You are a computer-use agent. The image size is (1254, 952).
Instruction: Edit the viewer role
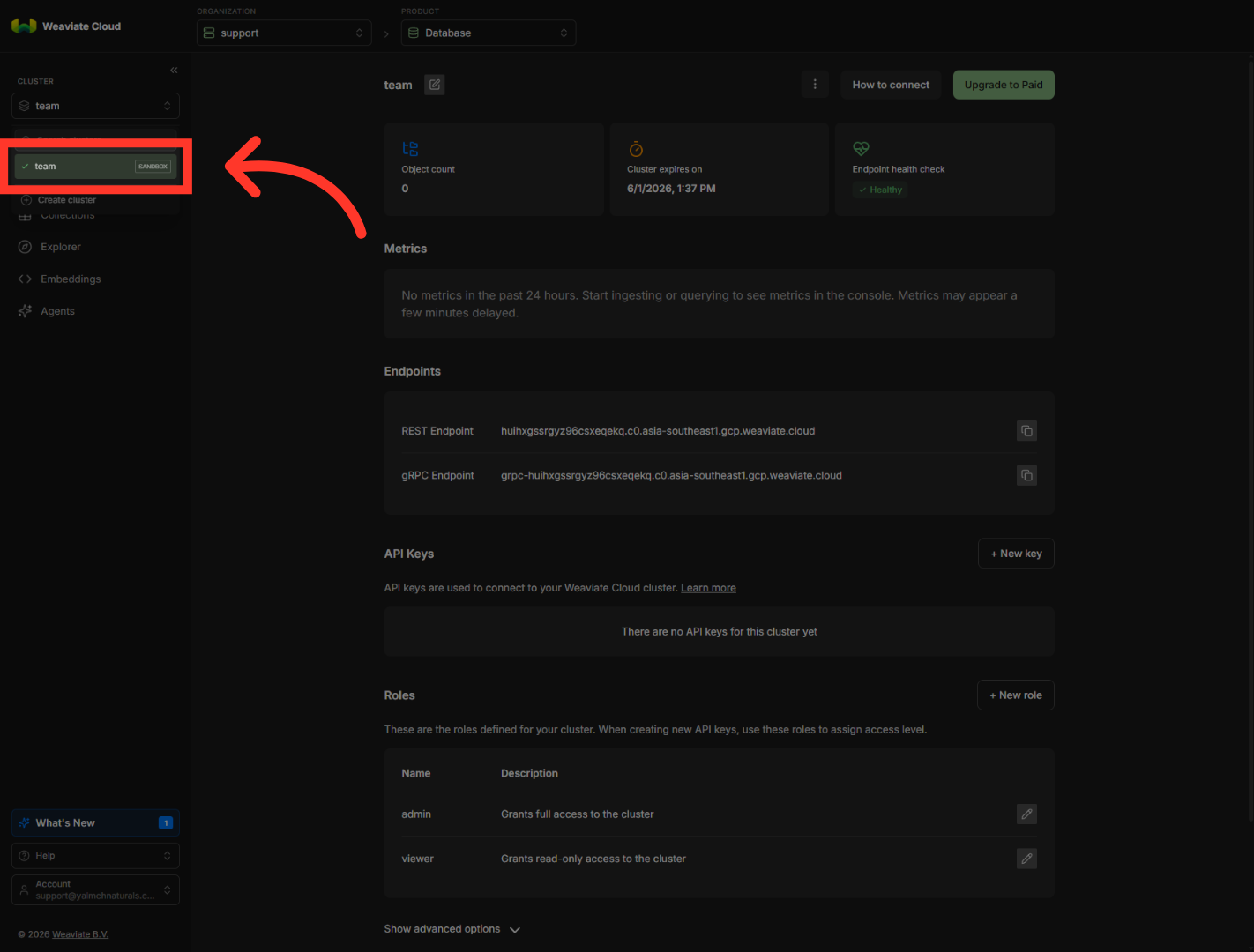(x=1026, y=859)
